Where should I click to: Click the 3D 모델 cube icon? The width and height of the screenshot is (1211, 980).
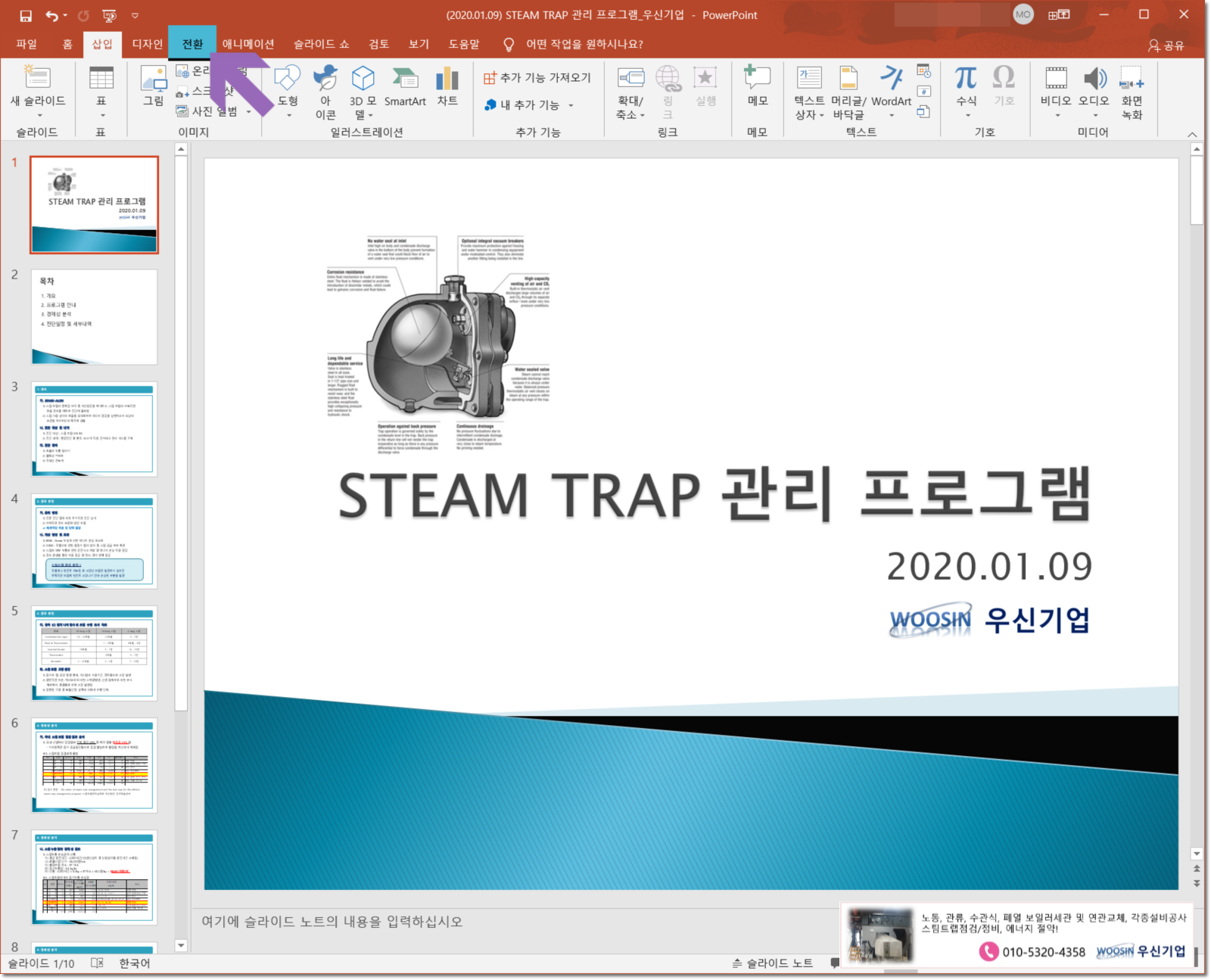(x=363, y=77)
